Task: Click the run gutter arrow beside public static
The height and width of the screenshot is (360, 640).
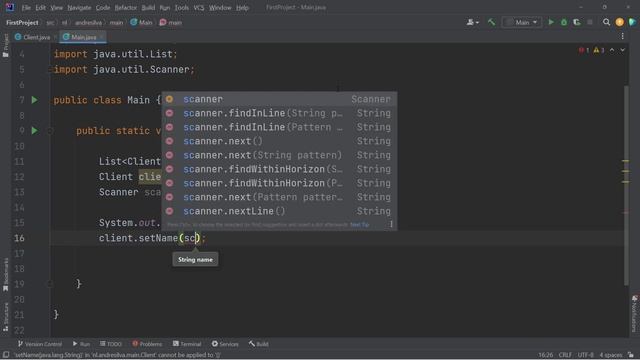Action: [x=35, y=131]
